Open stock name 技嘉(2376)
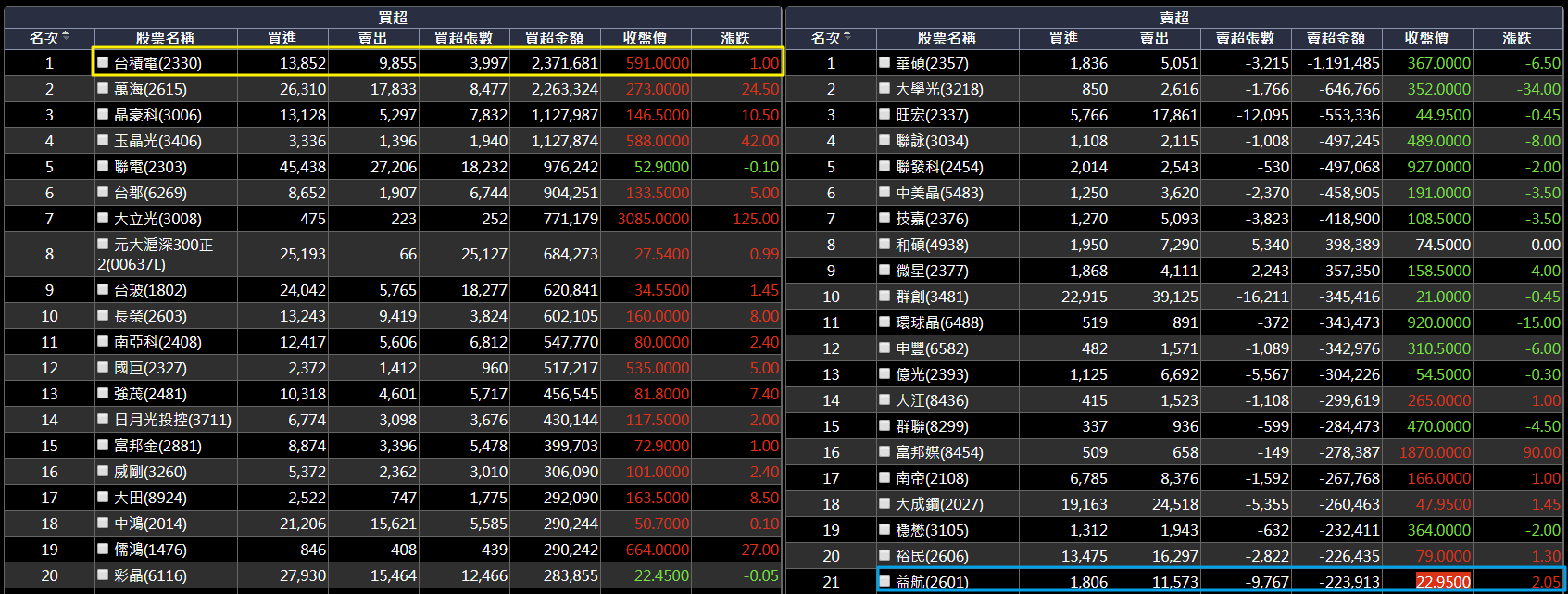Screen dimensions: 1568x594 [x=932, y=219]
